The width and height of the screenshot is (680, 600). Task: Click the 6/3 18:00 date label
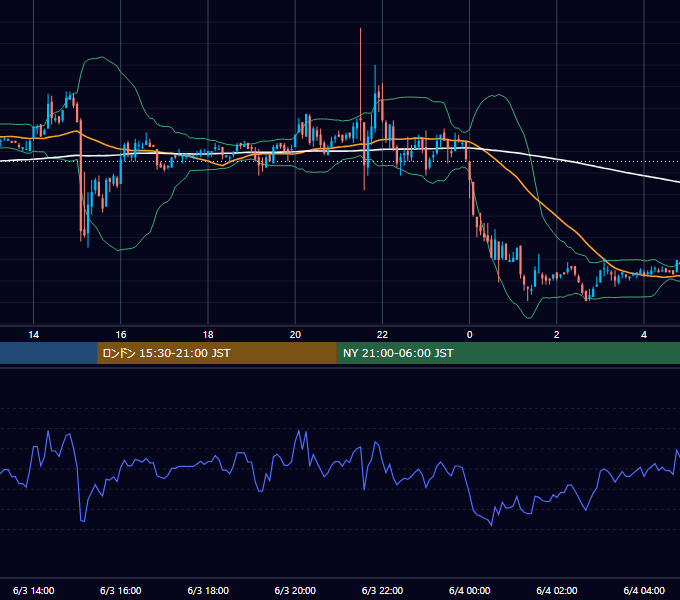[208, 590]
